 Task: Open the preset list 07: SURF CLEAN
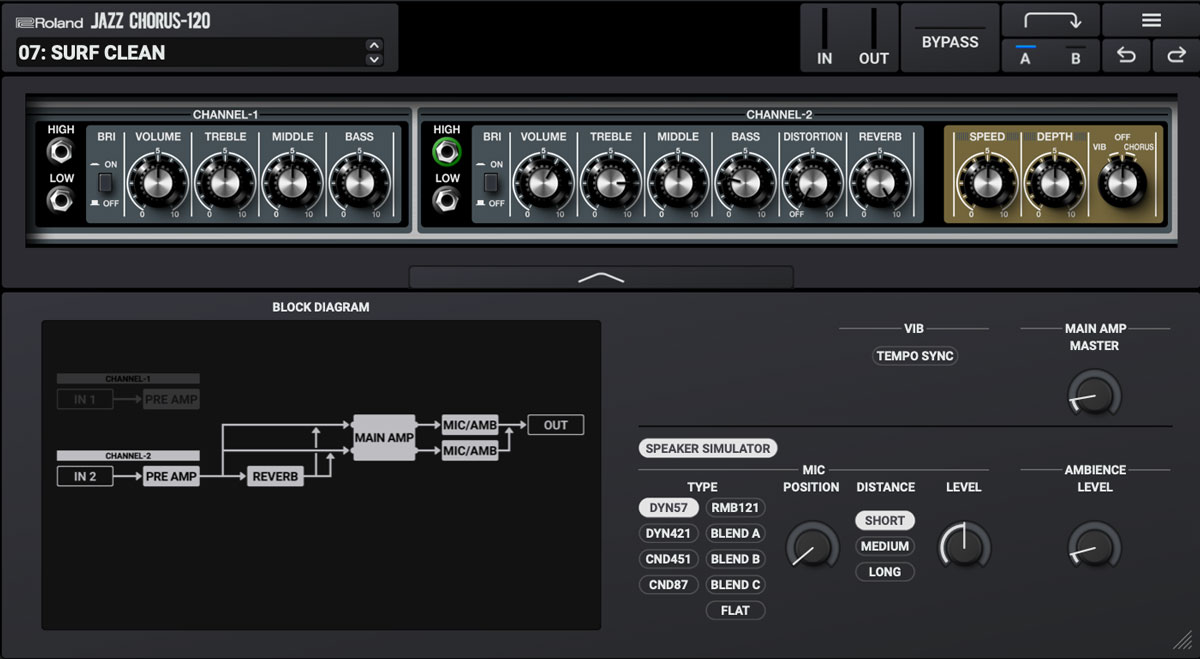[x=190, y=52]
